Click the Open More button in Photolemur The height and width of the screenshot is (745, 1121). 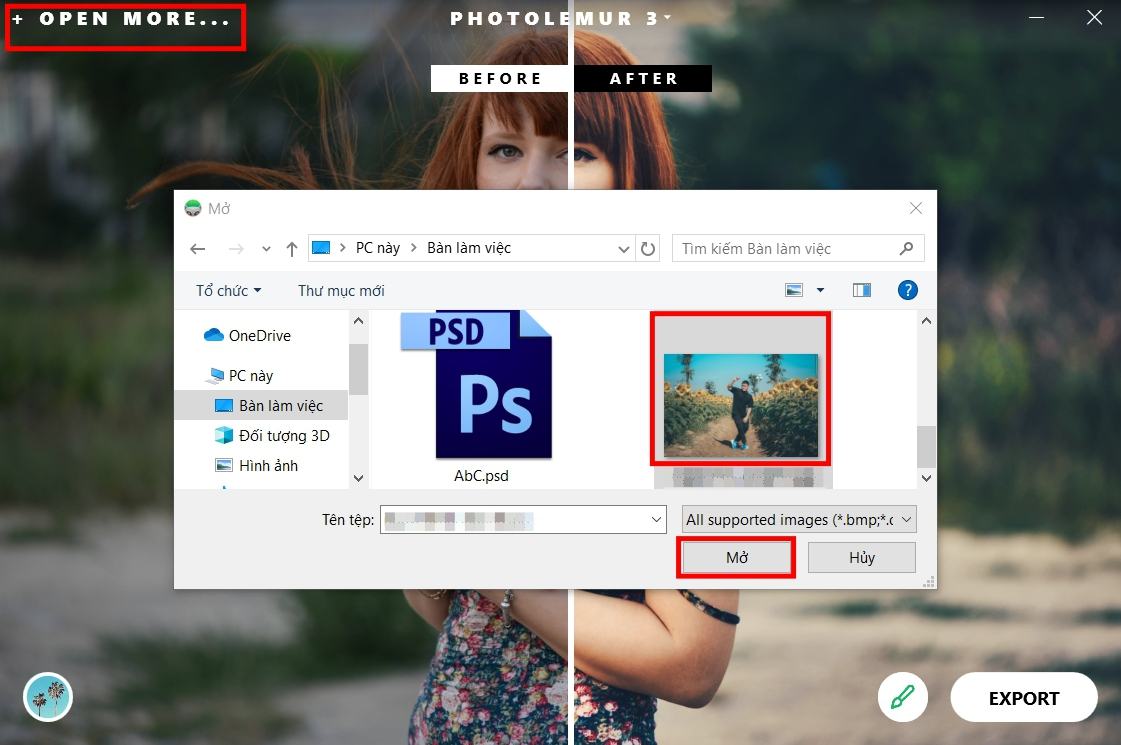click(x=122, y=19)
